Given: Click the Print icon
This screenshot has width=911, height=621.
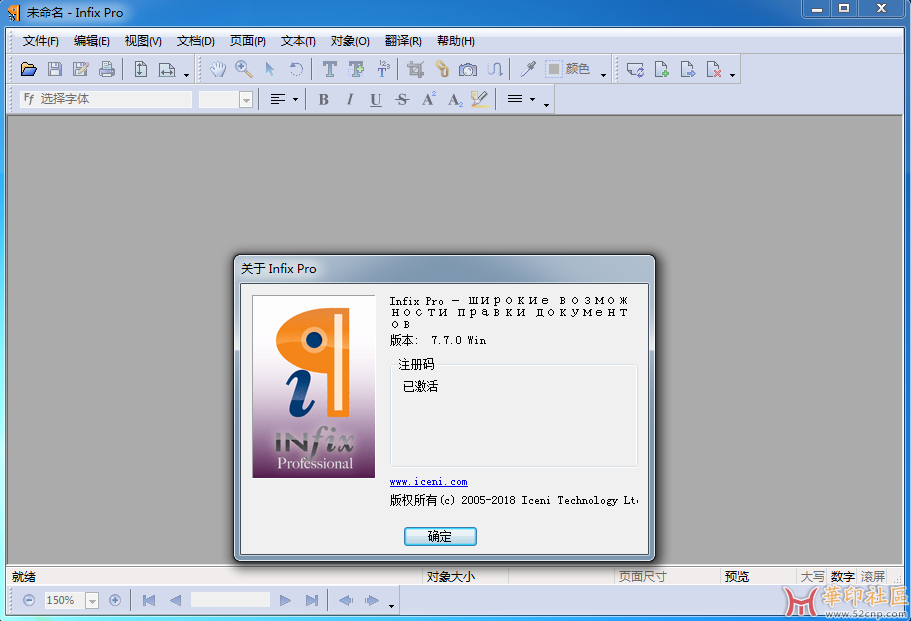Looking at the screenshot, I should tap(107, 70).
